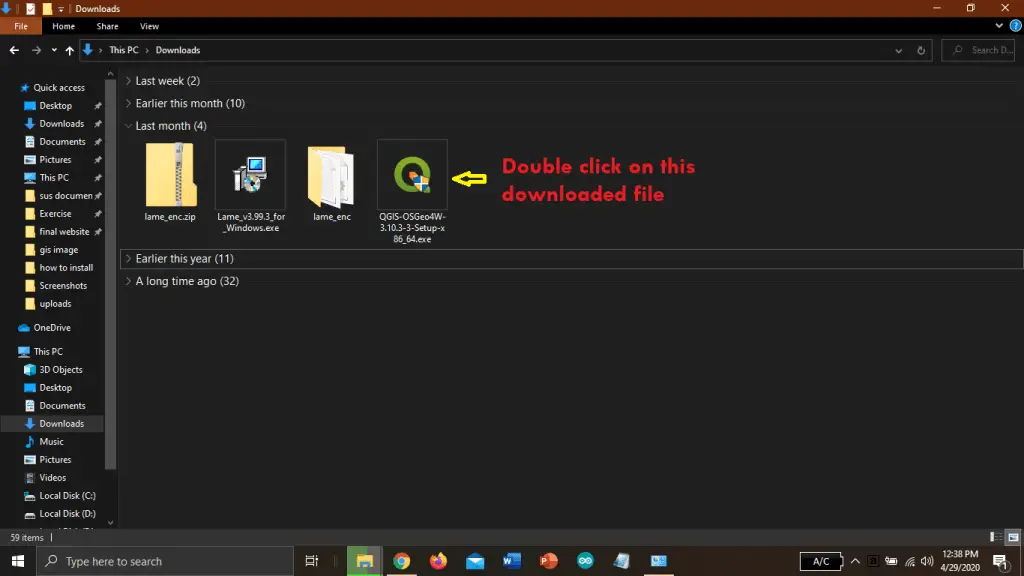Launch Firefox from taskbar
This screenshot has width=1024, height=576.
tap(438, 561)
